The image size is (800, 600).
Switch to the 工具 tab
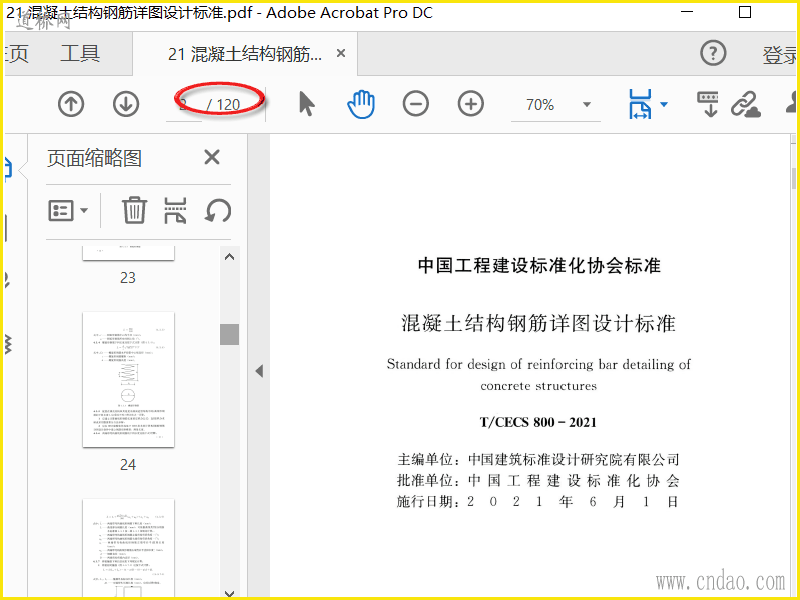pos(80,54)
